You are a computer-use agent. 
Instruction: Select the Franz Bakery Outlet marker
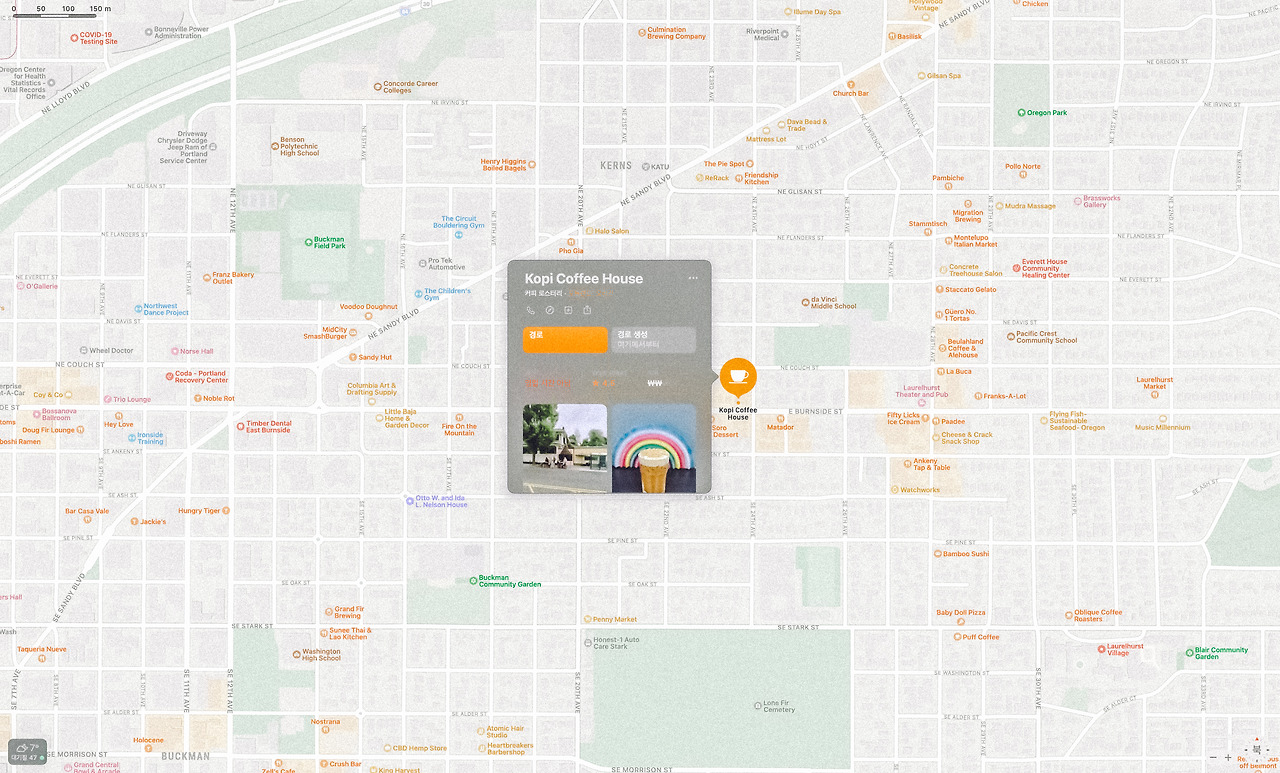[x=207, y=277]
